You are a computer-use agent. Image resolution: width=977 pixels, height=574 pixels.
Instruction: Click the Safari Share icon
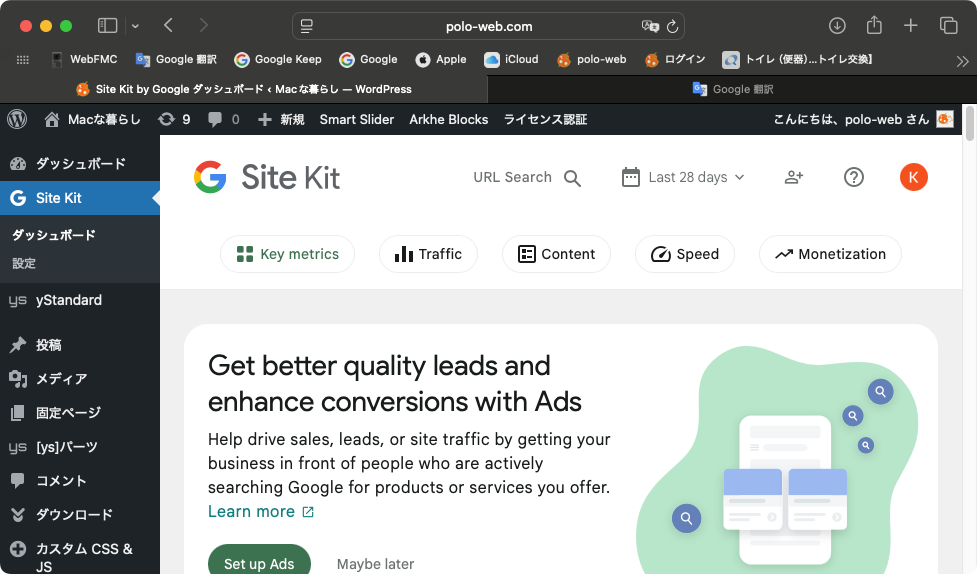pyautogui.click(x=874, y=26)
